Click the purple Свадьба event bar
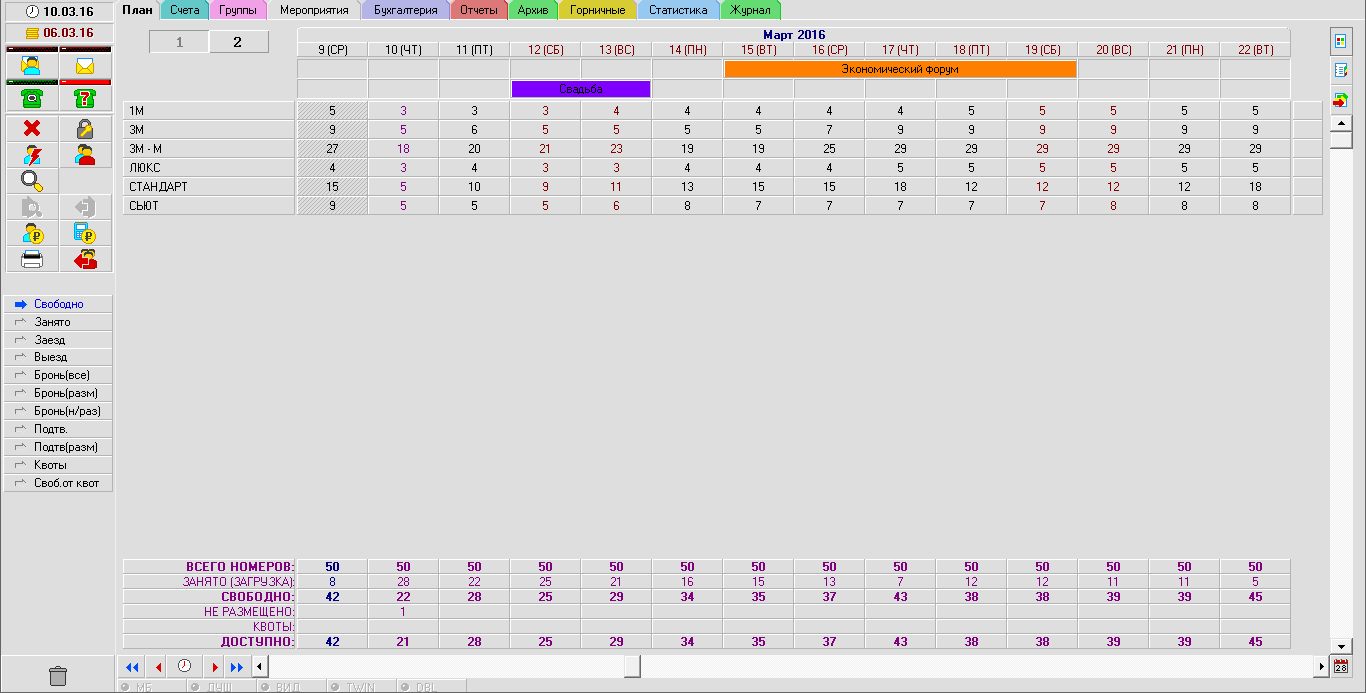 point(580,89)
